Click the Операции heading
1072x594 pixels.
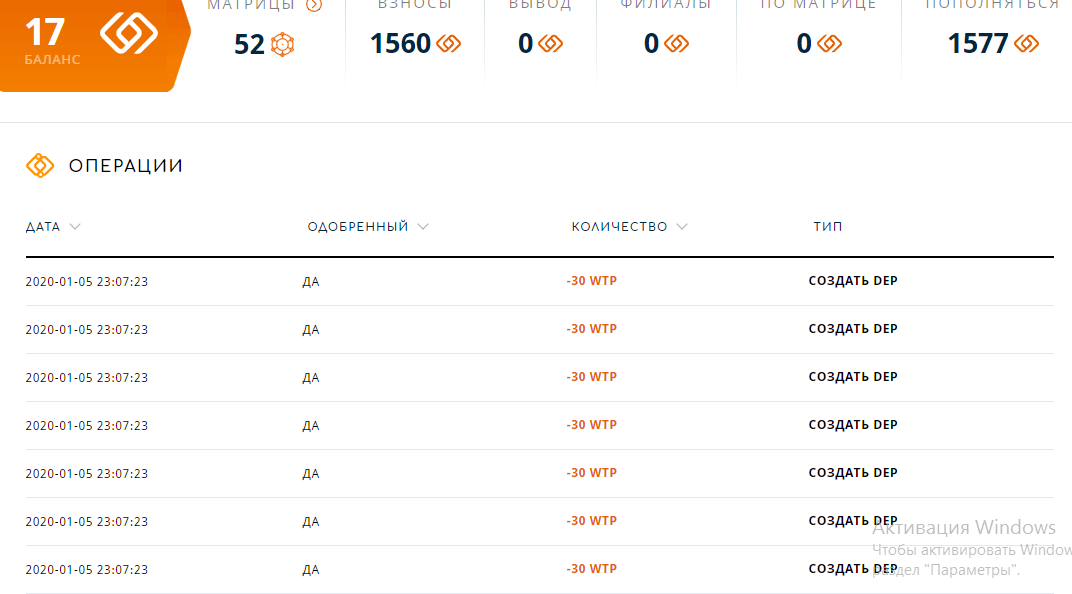coord(126,165)
